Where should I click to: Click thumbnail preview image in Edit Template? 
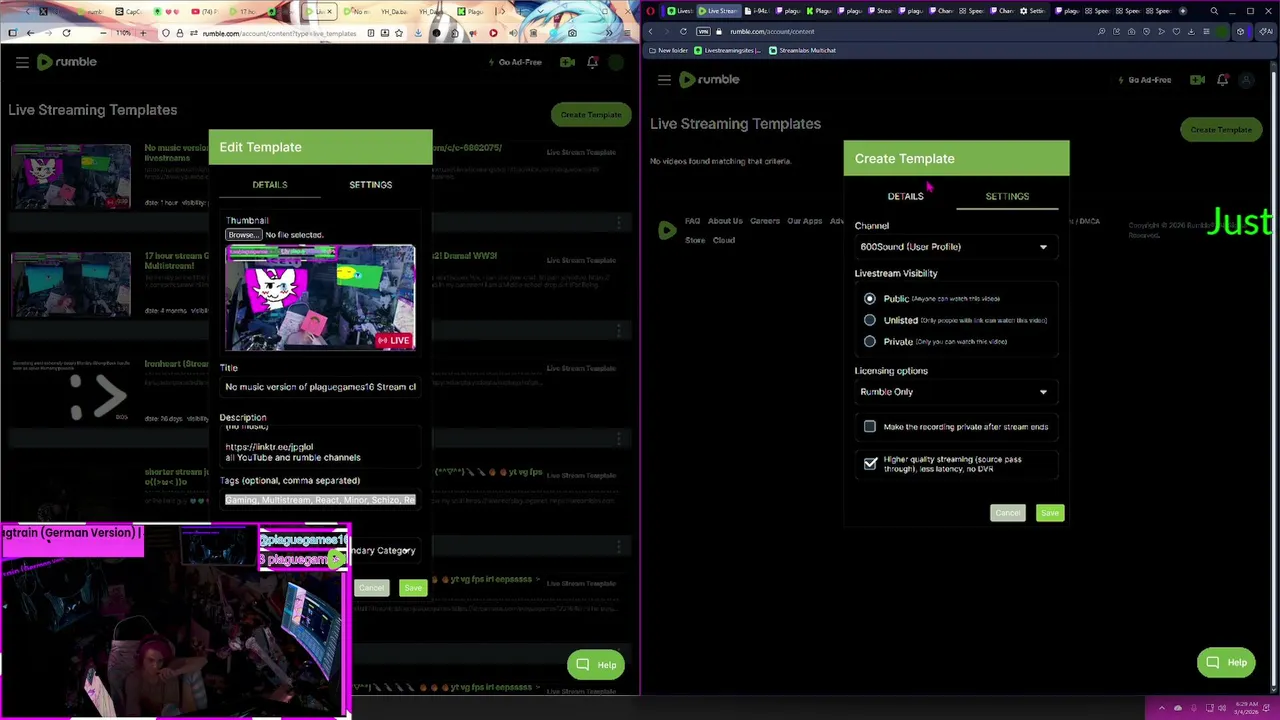coord(320,297)
